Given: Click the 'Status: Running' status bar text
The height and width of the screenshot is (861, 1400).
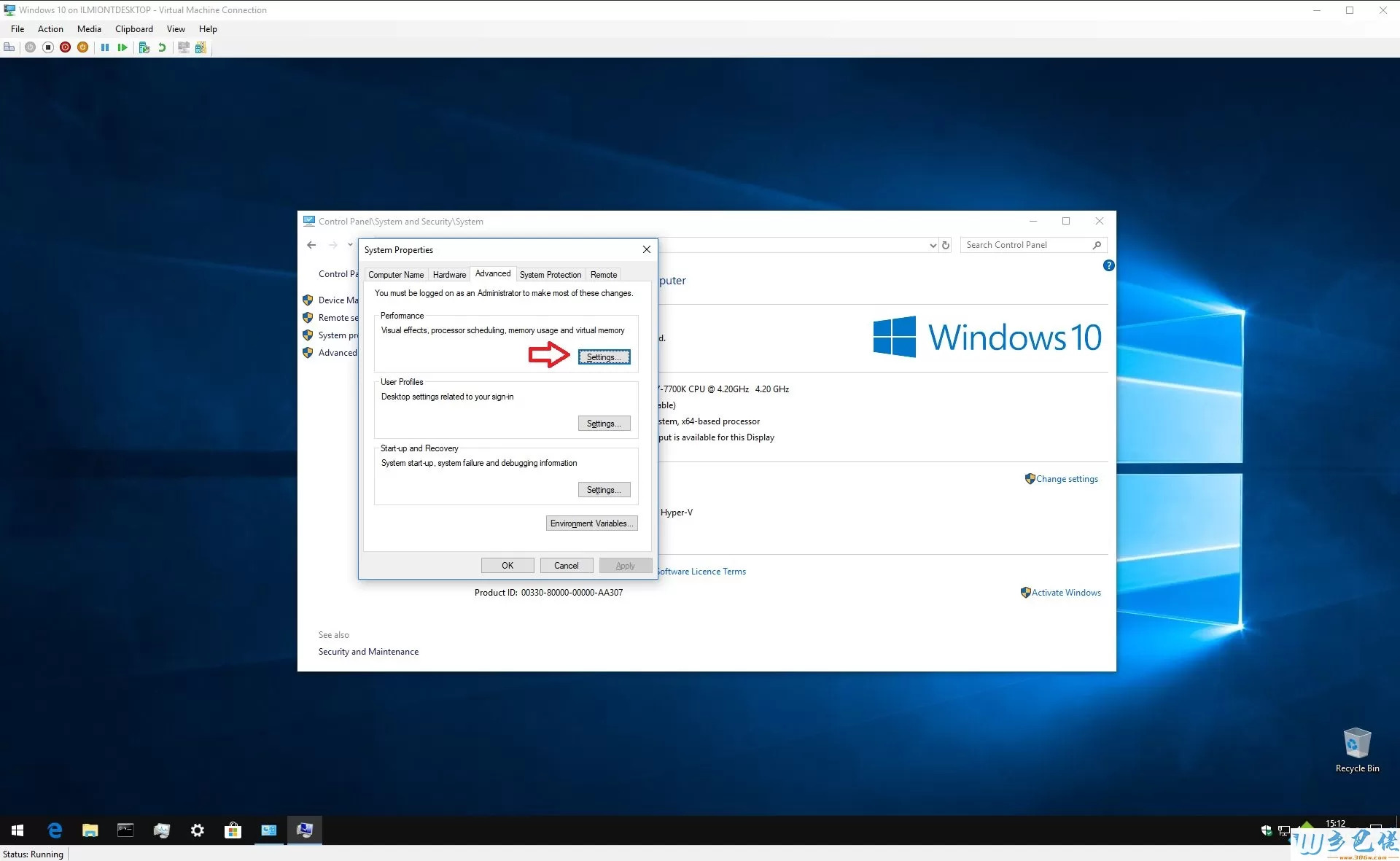Looking at the screenshot, I should 33,854.
